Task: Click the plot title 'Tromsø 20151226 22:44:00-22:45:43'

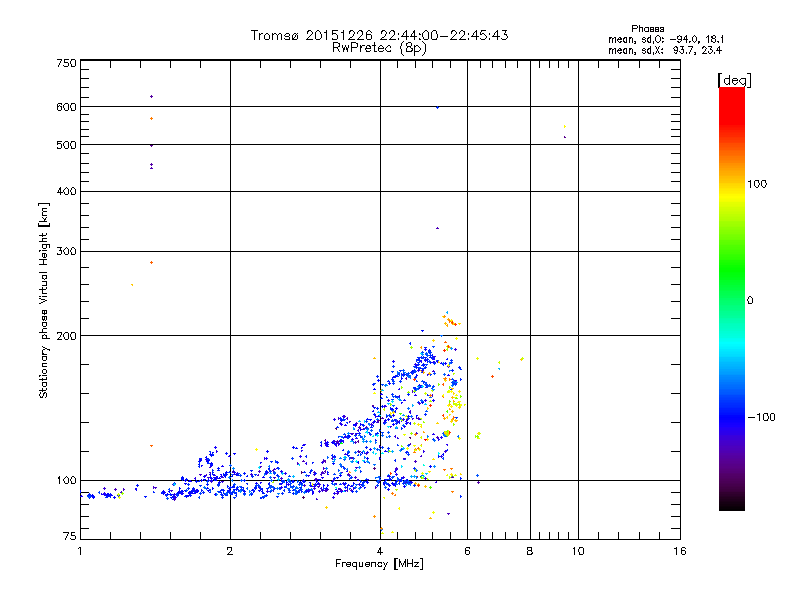Action: [379, 35]
